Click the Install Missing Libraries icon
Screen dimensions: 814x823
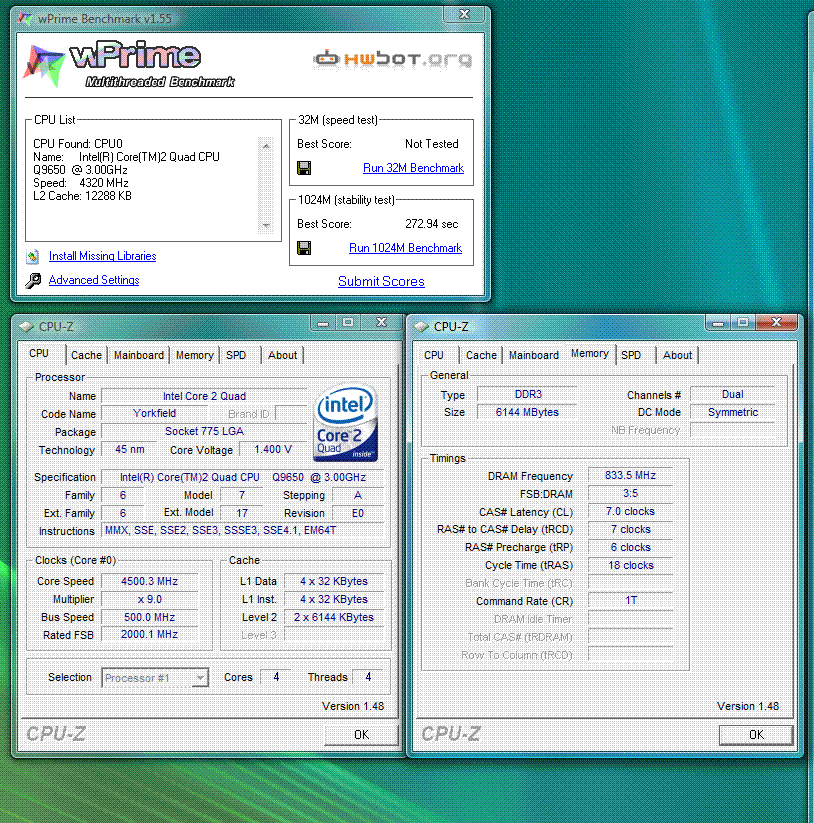pos(33,256)
